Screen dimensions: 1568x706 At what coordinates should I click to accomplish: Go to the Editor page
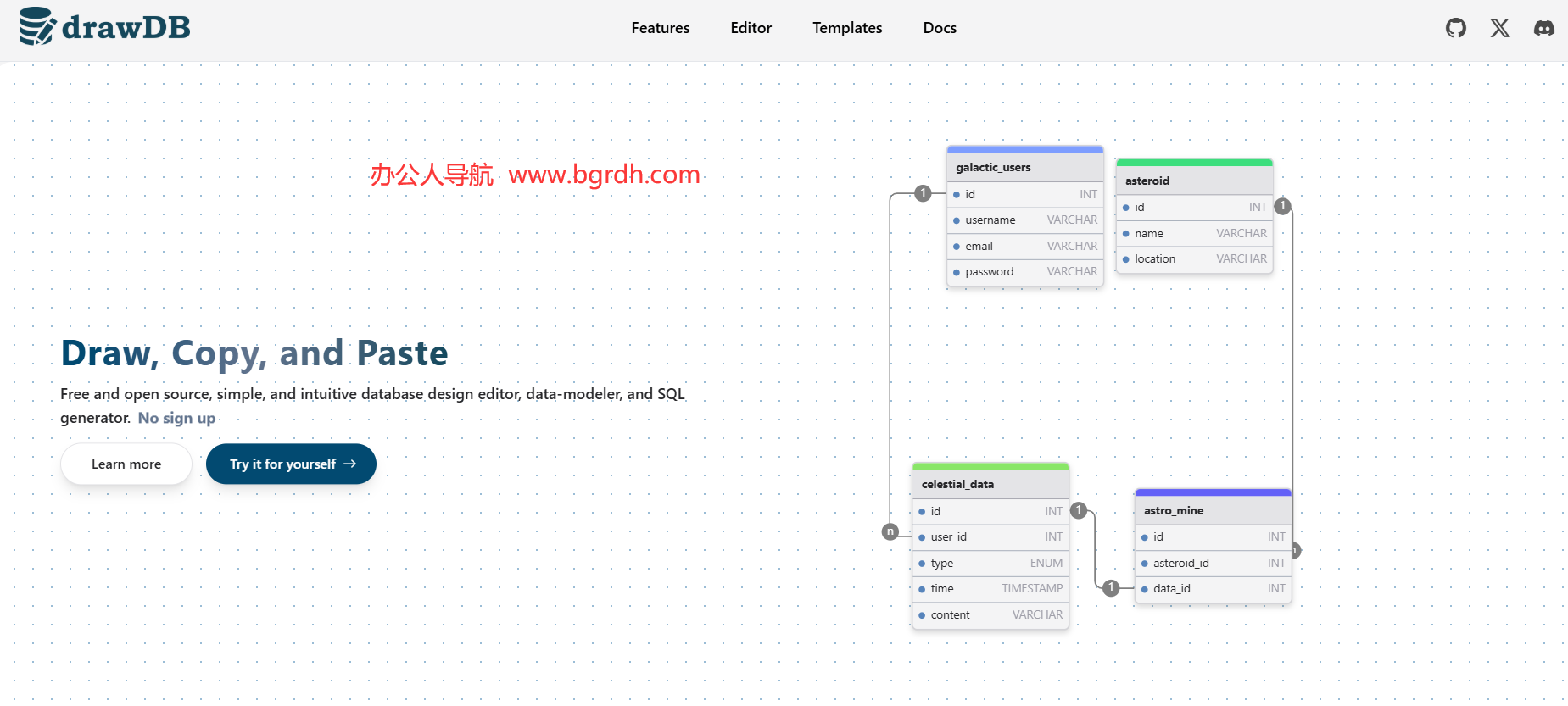pos(751,28)
